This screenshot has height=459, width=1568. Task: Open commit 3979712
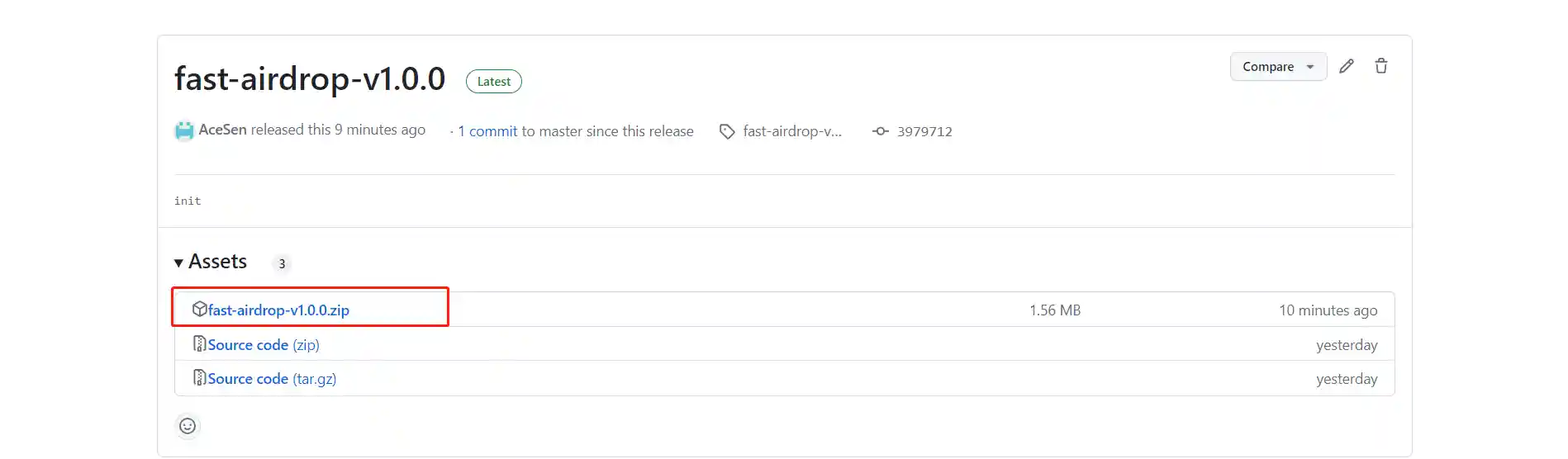pyautogui.click(x=924, y=131)
